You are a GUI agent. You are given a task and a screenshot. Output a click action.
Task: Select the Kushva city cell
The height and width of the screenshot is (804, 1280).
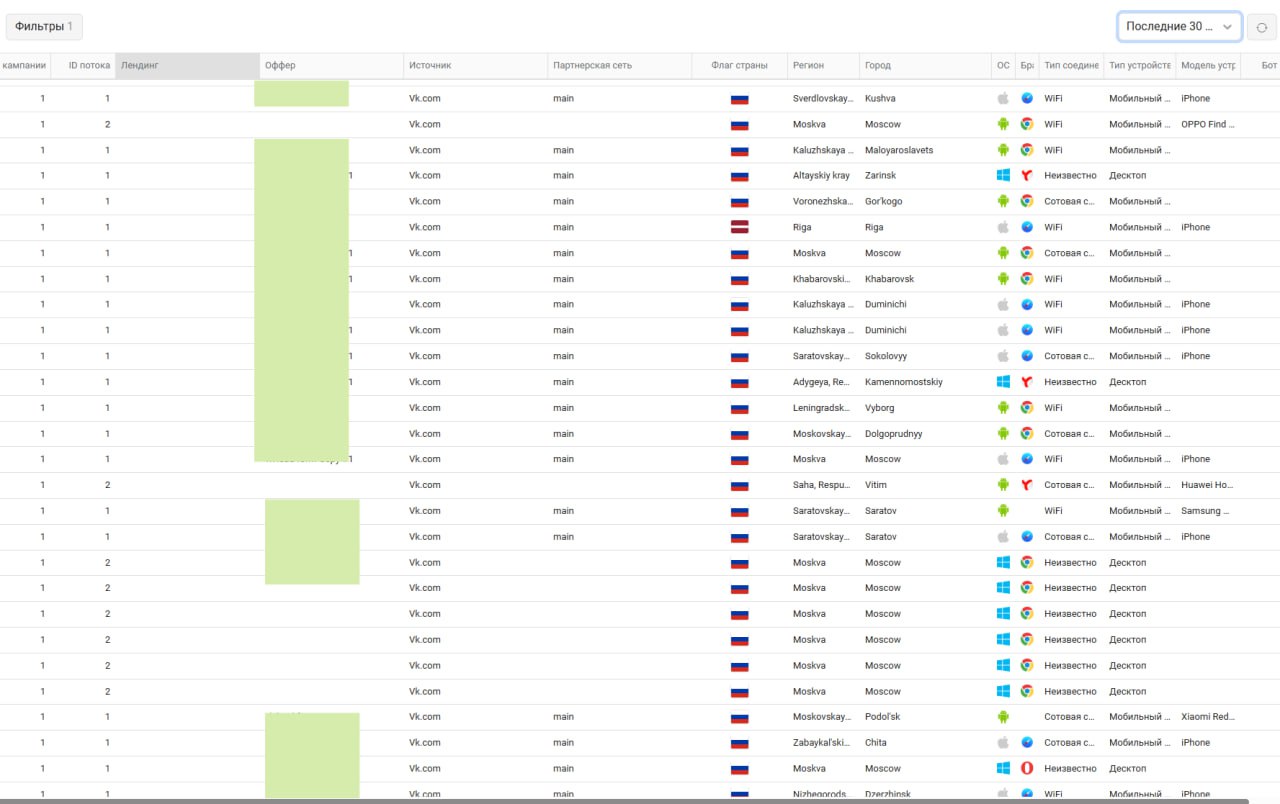880,98
